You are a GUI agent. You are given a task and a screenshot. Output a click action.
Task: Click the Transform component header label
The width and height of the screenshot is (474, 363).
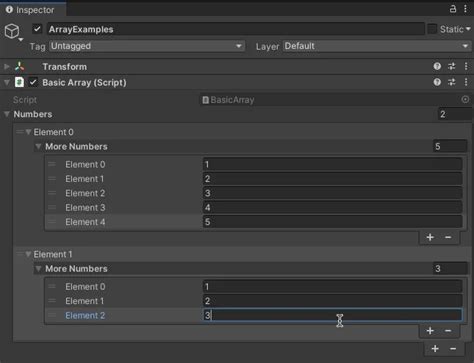coord(64,67)
